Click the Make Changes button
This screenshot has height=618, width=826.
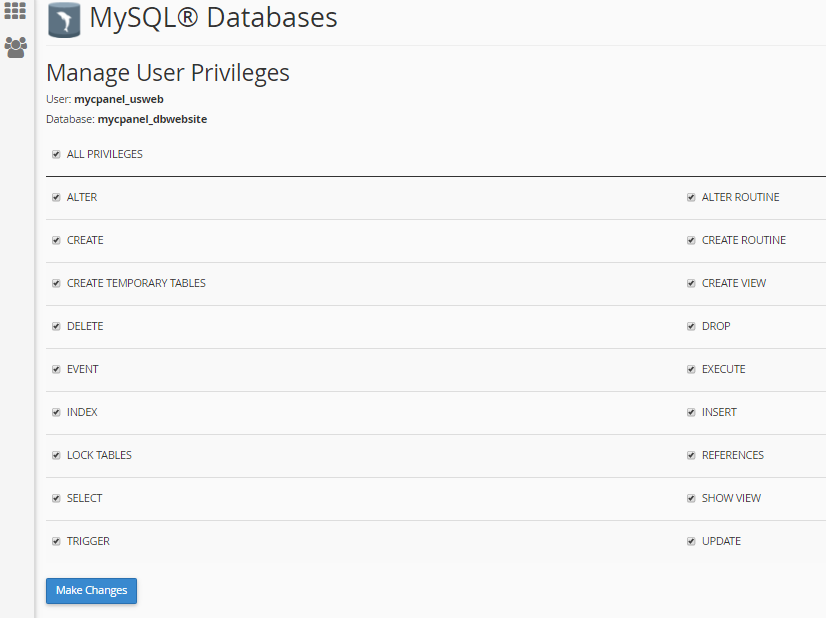pyautogui.click(x=91, y=591)
